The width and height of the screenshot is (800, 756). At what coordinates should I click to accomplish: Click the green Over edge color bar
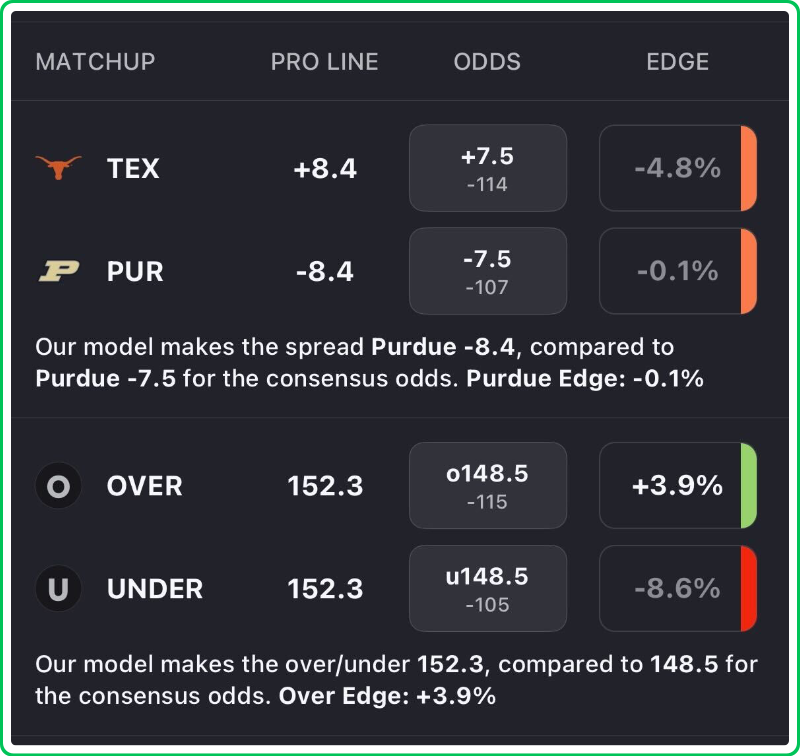point(748,486)
